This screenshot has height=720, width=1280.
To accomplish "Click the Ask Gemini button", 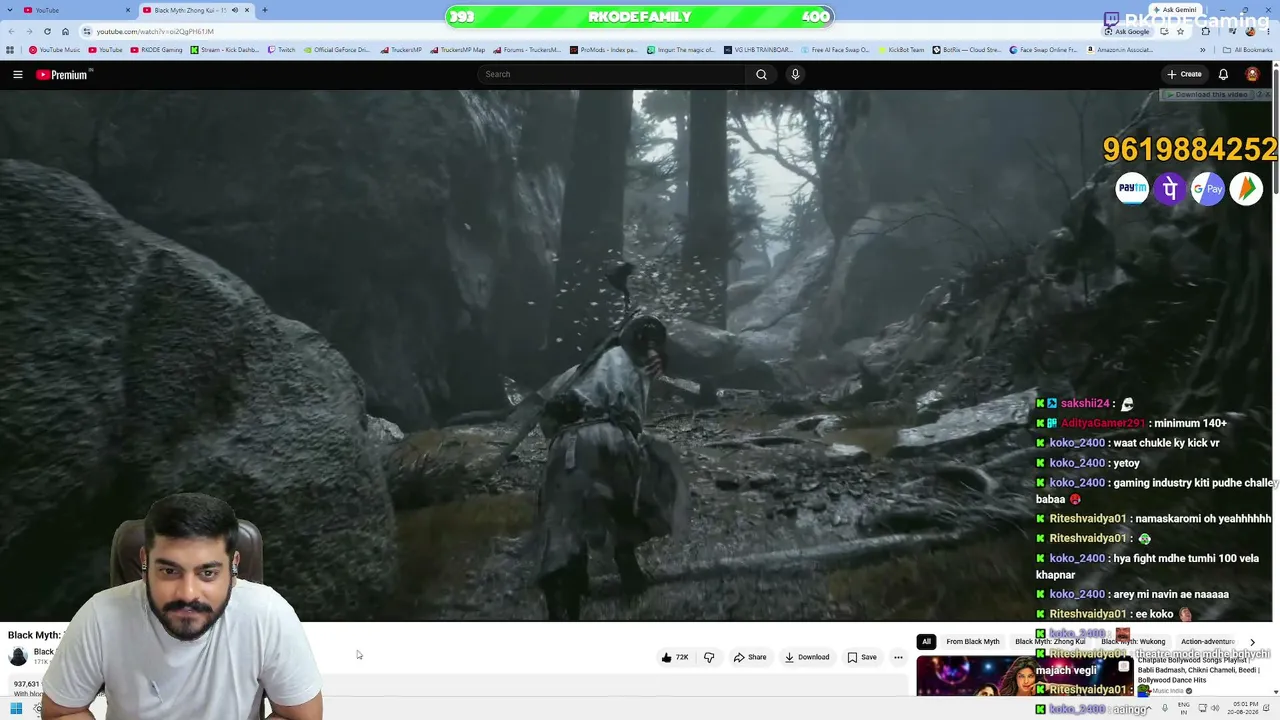I will [x=1175, y=10].
